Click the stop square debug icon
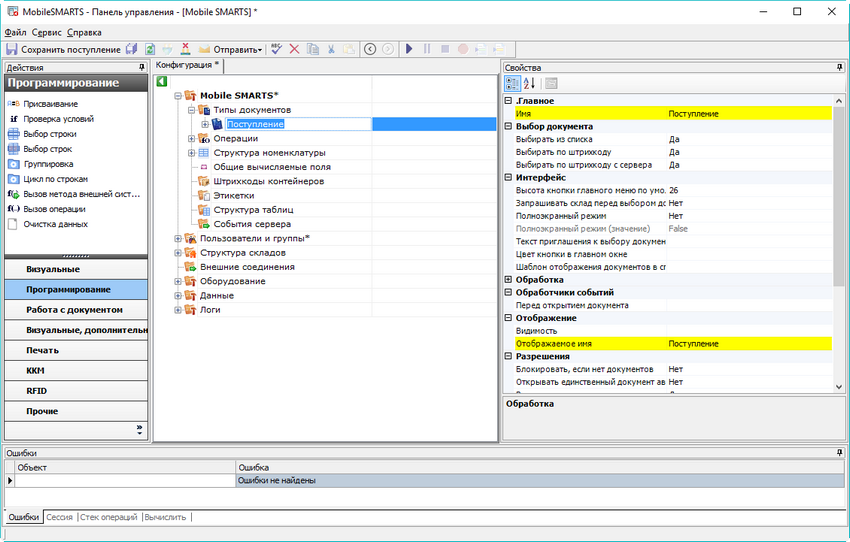Viewport: 850px width, 542px height. click(x=445, y=49)
